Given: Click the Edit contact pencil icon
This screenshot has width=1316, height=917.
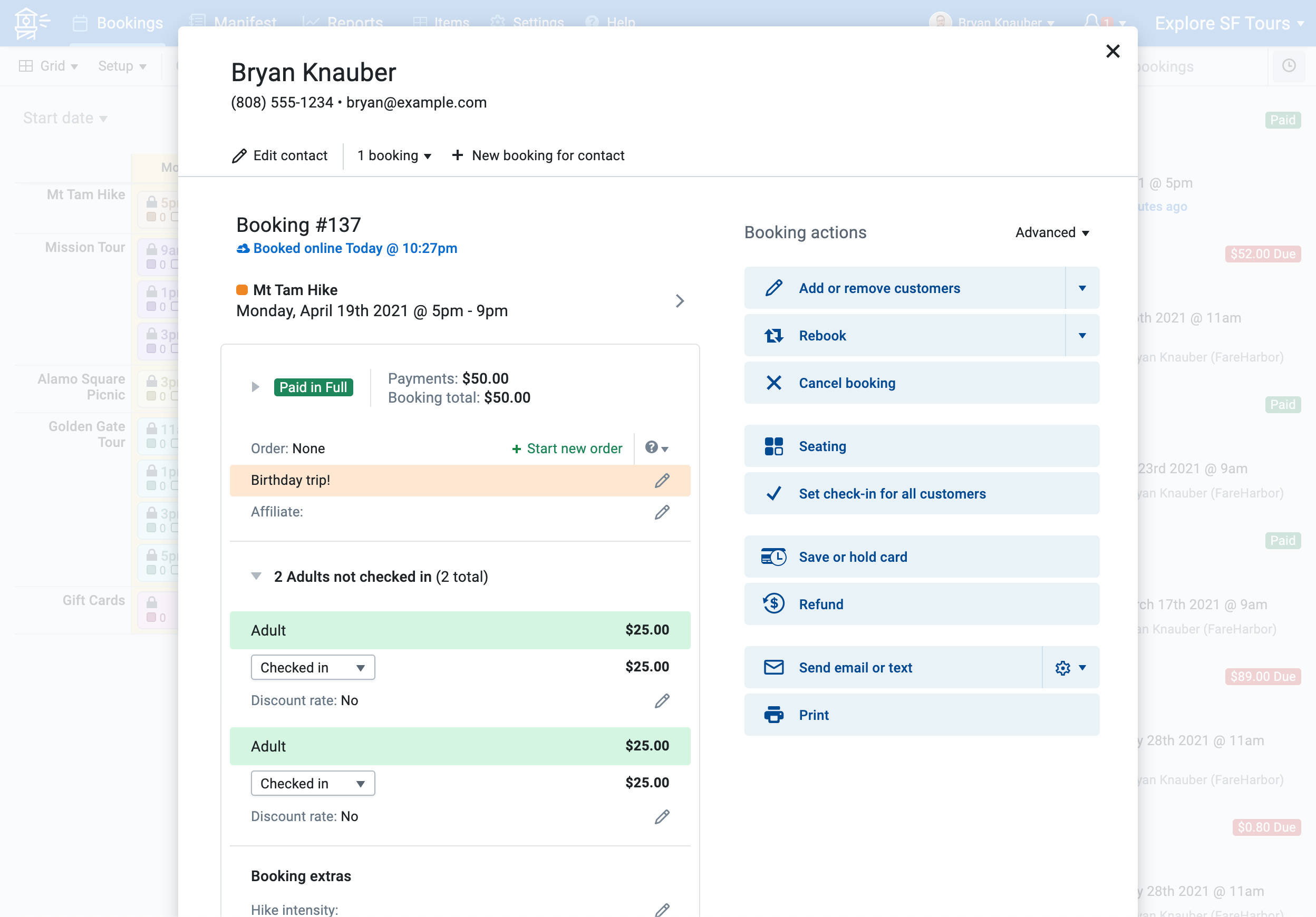Looking at the screenshot, I should pos(239,156).
